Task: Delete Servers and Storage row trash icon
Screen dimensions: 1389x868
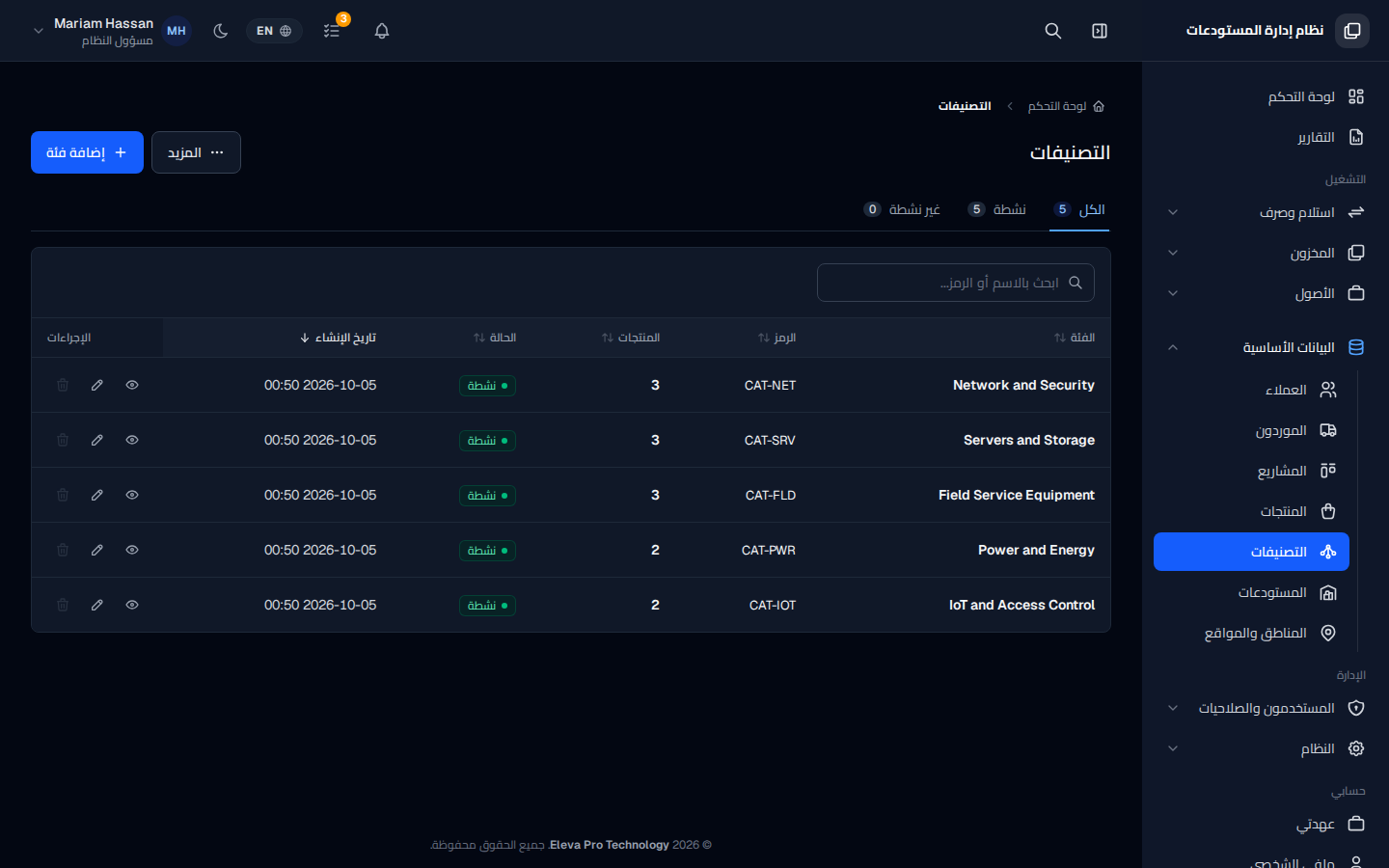Action: [63, 440]
